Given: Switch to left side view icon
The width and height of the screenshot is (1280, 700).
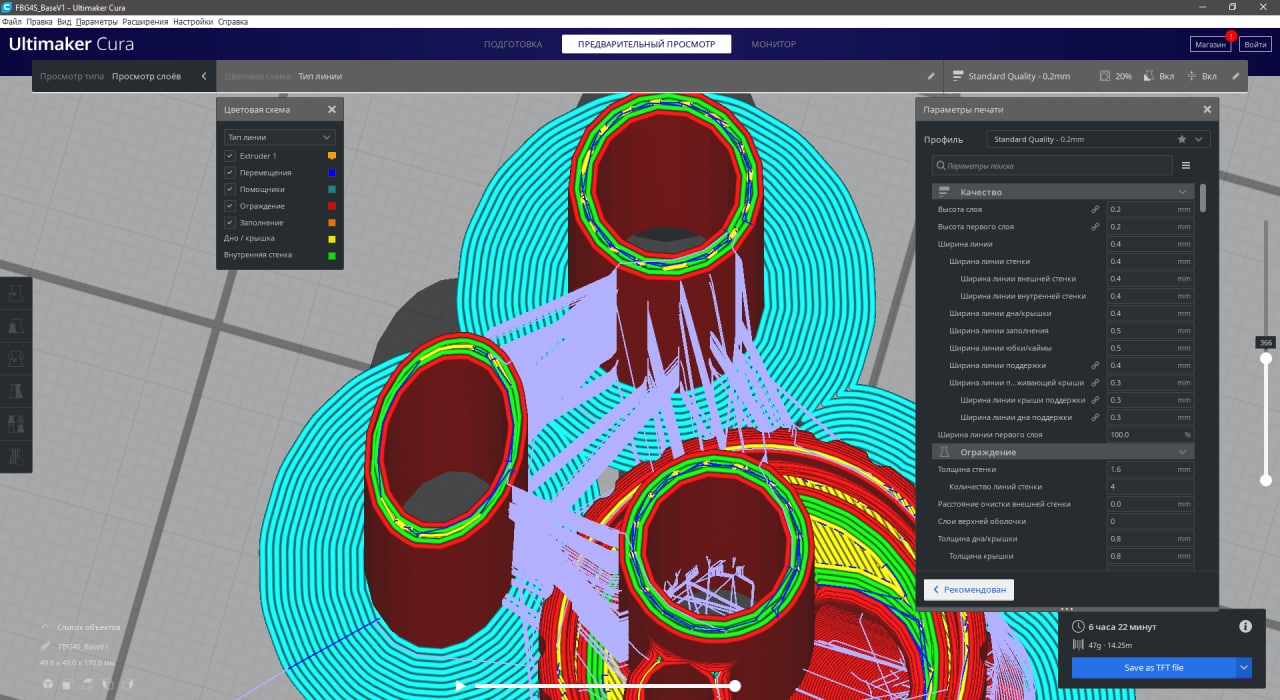Looking at the screenshot, I should click(108, 684).
